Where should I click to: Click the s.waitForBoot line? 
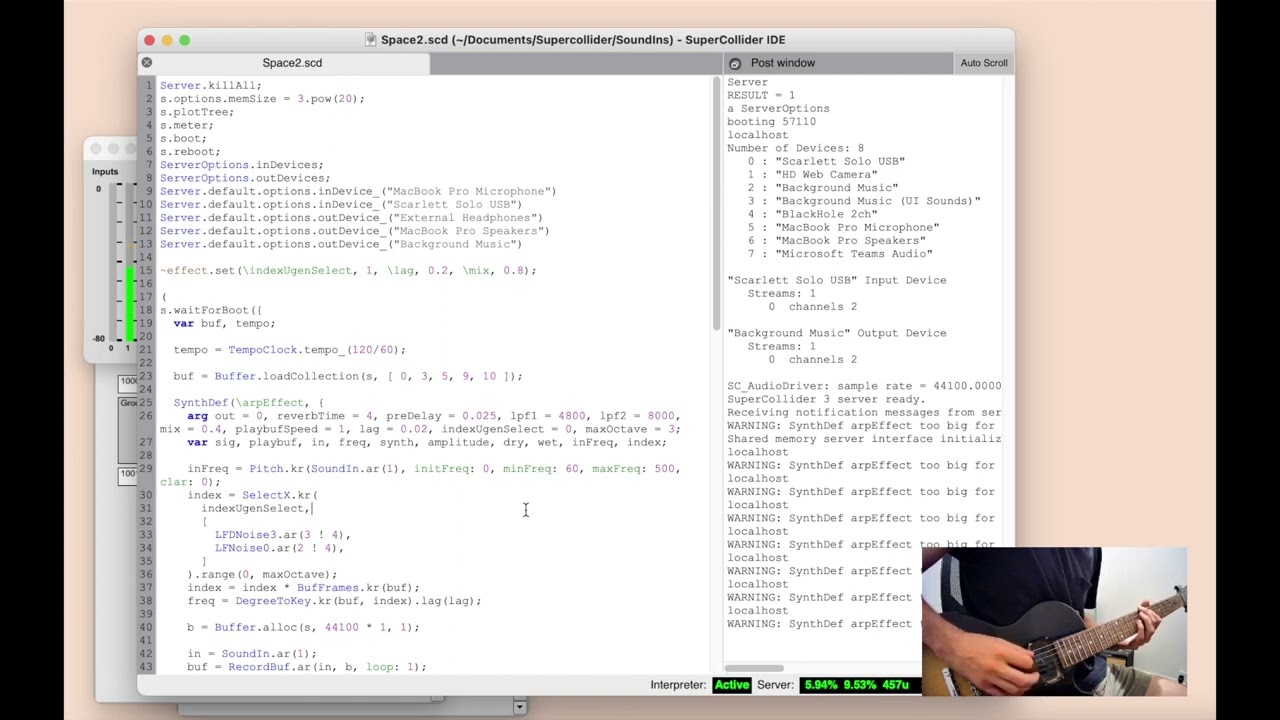click(211, 310)
